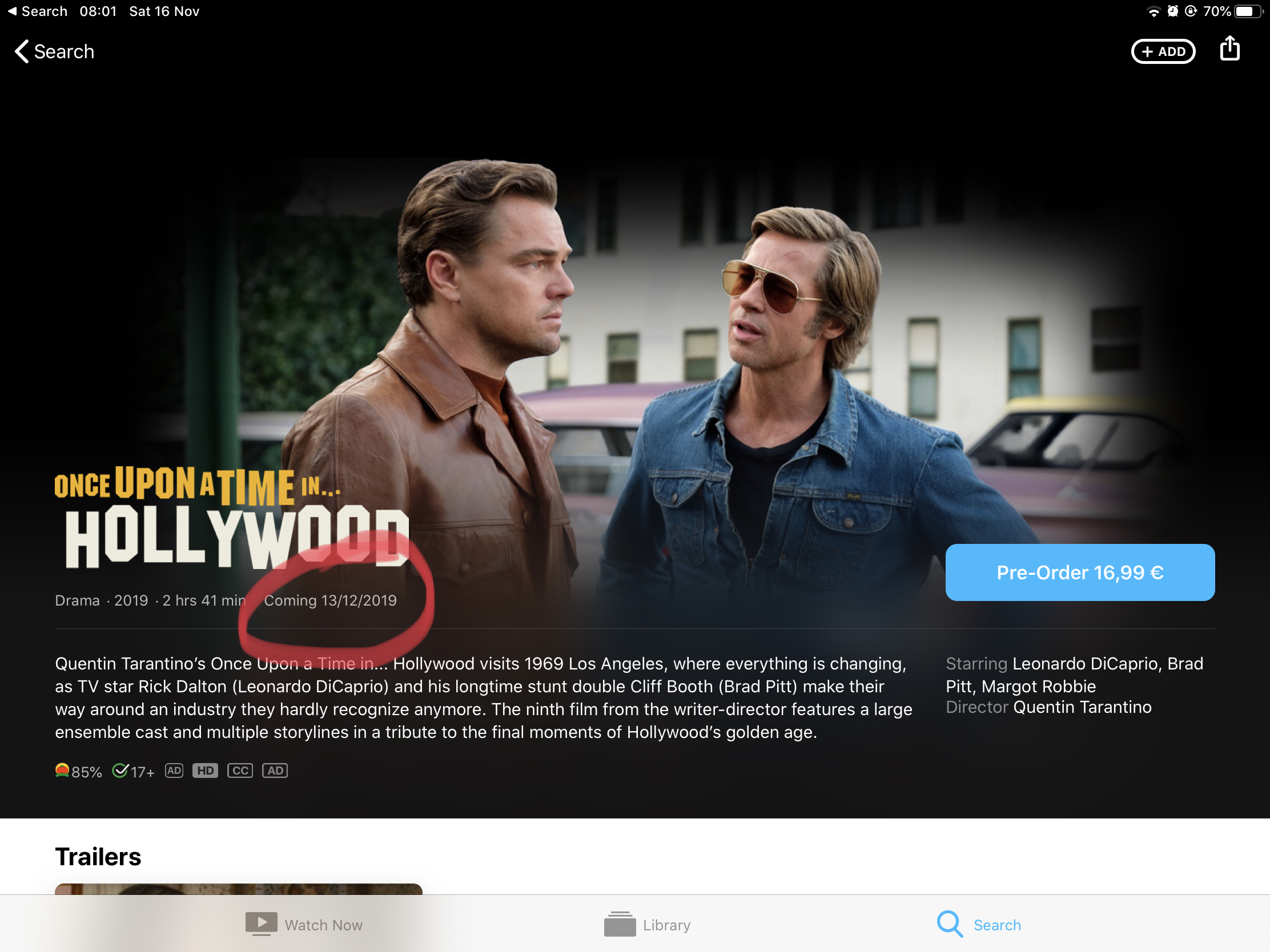Go back to Search results
This screenshot has width=1270, height=952.
tap(55, 51)
